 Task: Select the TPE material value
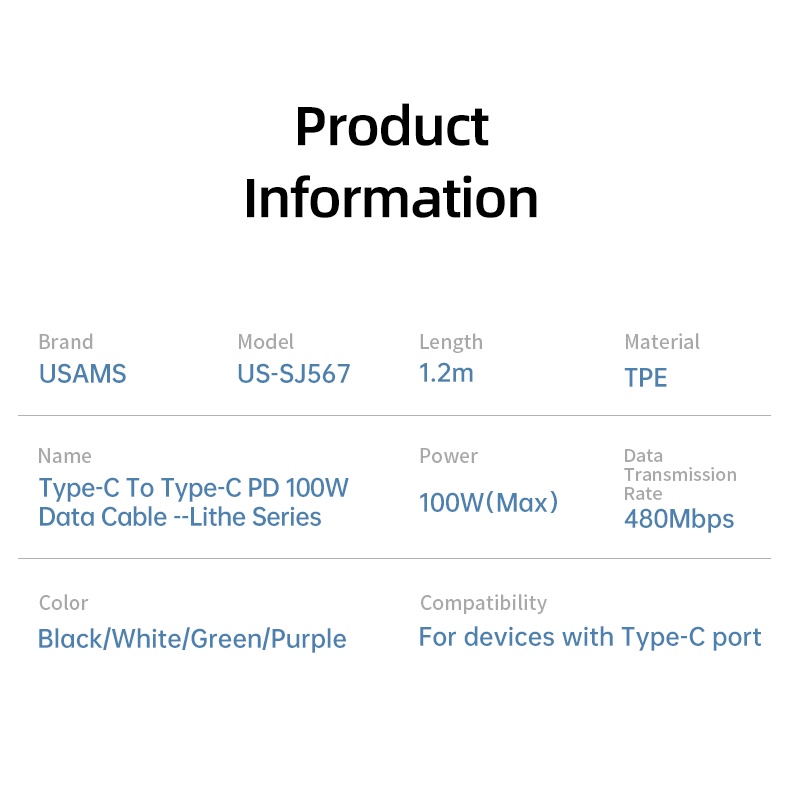[x=645, y=378]
